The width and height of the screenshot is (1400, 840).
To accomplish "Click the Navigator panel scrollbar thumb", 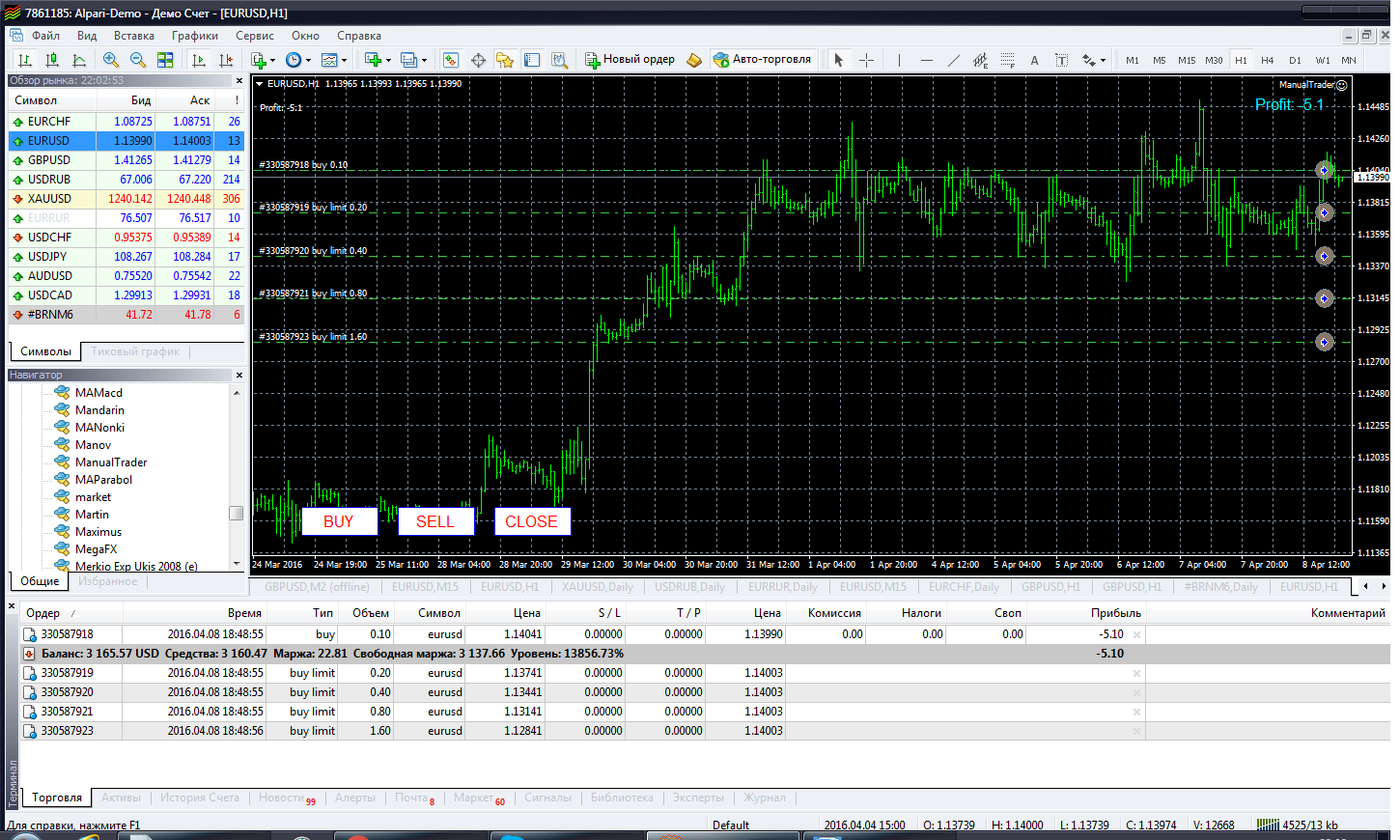I will (236, 513).
